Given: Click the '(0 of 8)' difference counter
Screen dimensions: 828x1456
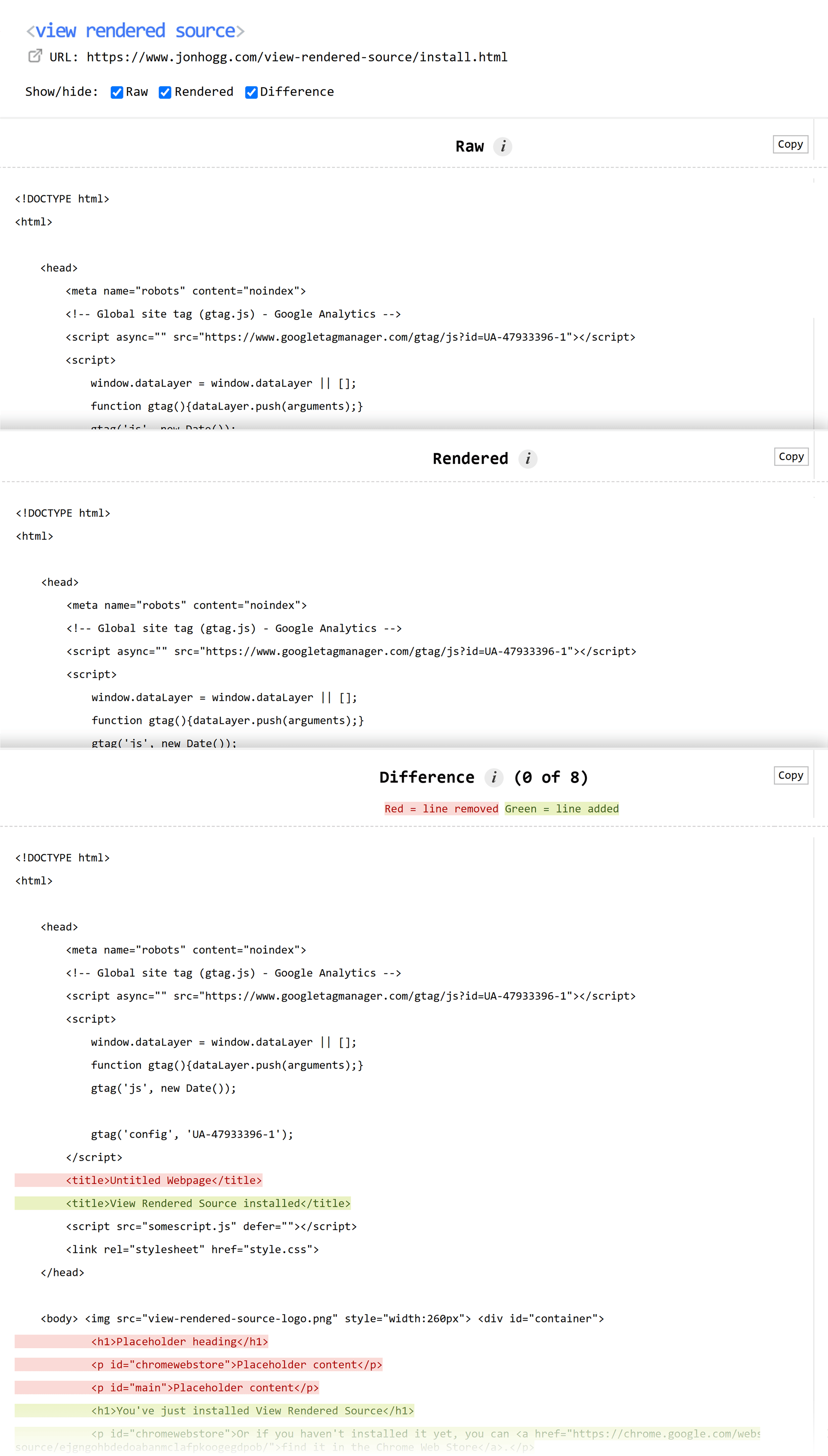Looking at the screenshot, I should pyautogui.click(x=550, y=777).
